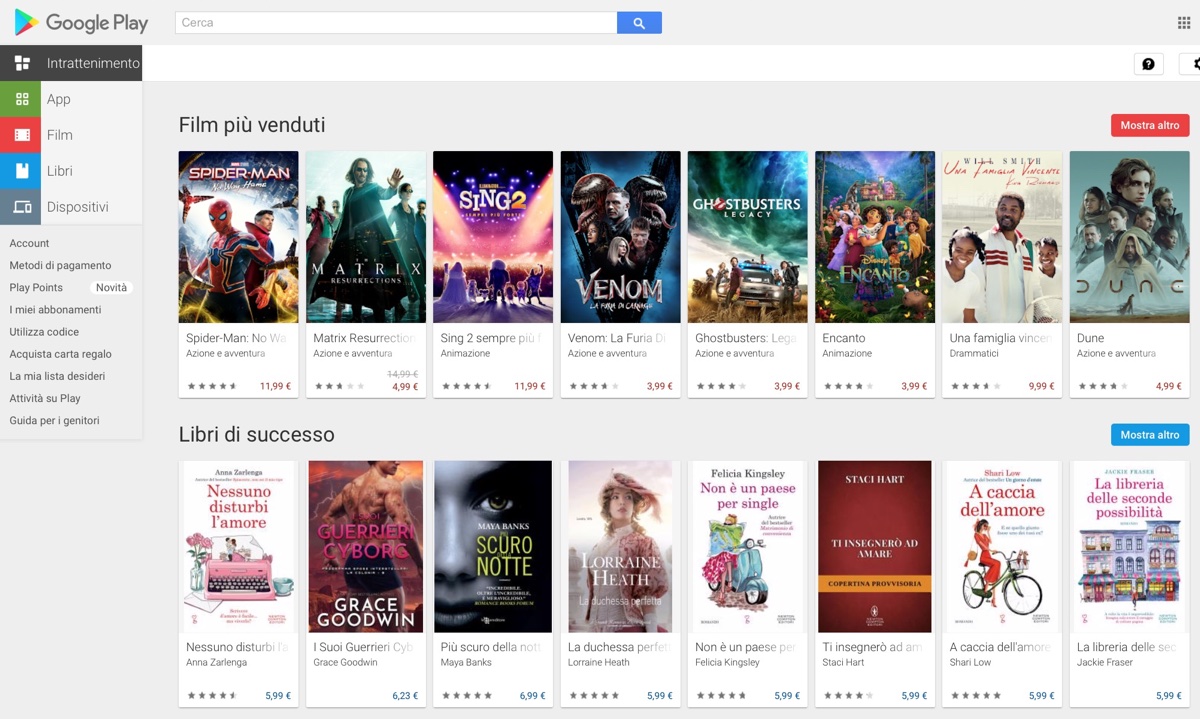Click La mia lista desideri

55,375
